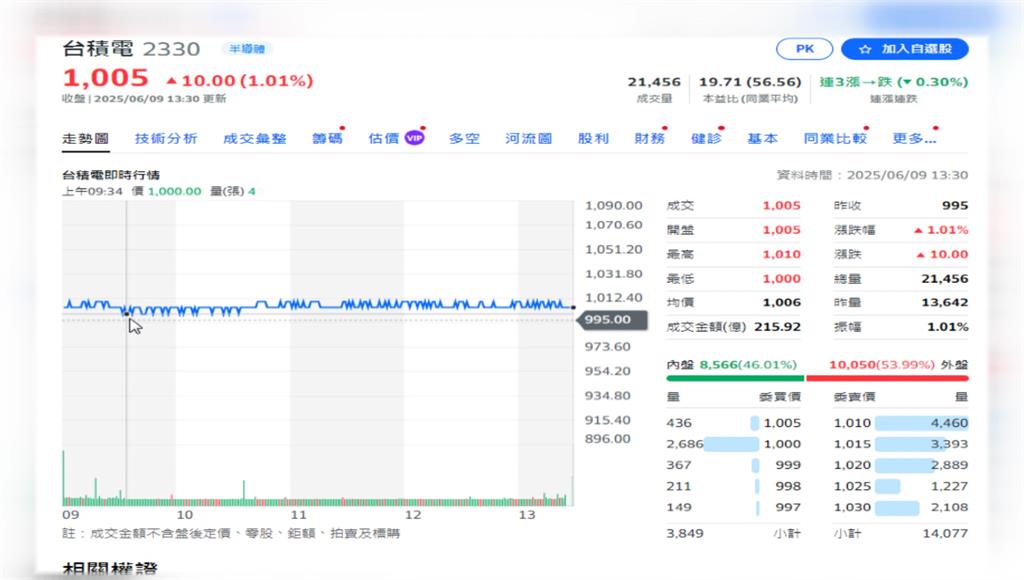
Task: Open the 籌碼 tab
Action: pyautogui.click(x=327, y=138)
